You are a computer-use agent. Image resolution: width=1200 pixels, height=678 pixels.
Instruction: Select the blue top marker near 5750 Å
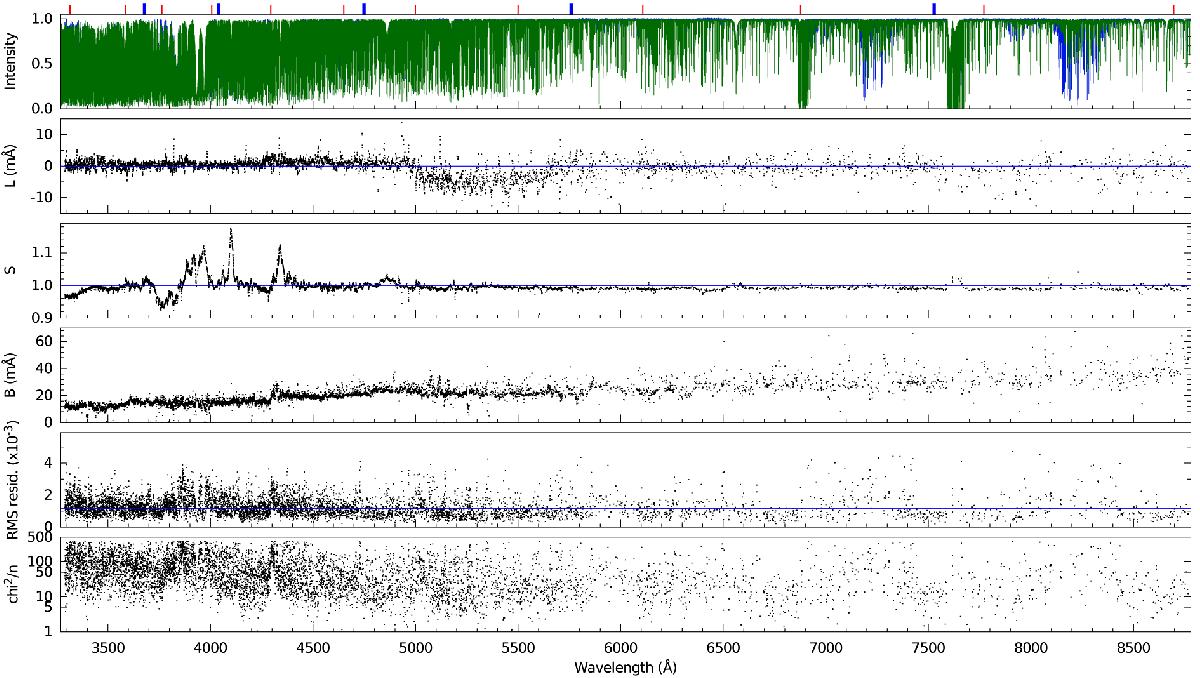tap(571, 9)
